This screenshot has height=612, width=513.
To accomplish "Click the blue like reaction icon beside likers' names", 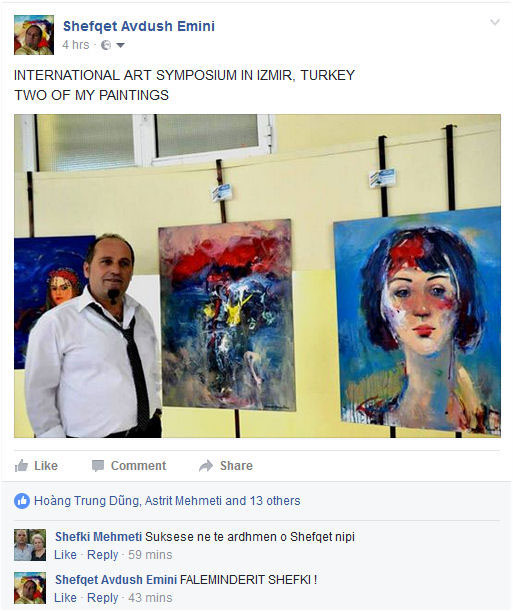I will click(22, 501).
